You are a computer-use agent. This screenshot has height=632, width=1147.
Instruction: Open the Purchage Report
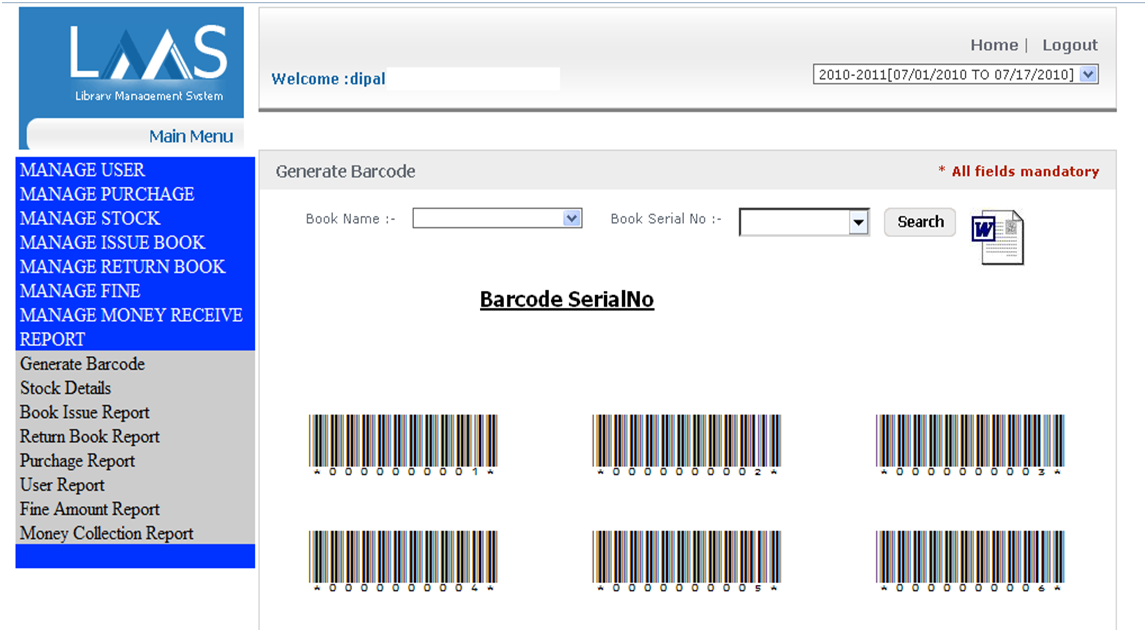click(77, 460)
